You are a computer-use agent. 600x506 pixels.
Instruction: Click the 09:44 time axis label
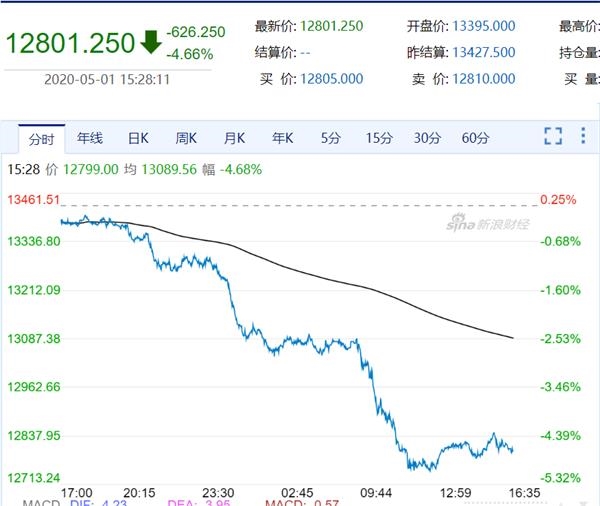point(376,493)
